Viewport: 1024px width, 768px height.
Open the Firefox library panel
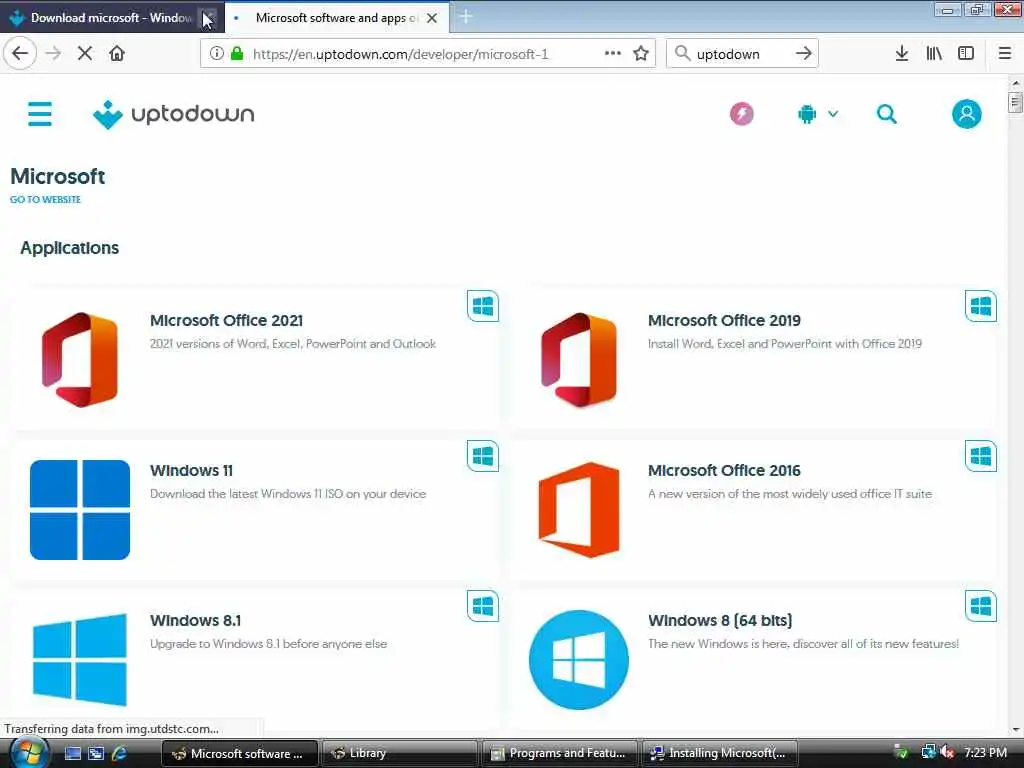[x=934, y=54]
